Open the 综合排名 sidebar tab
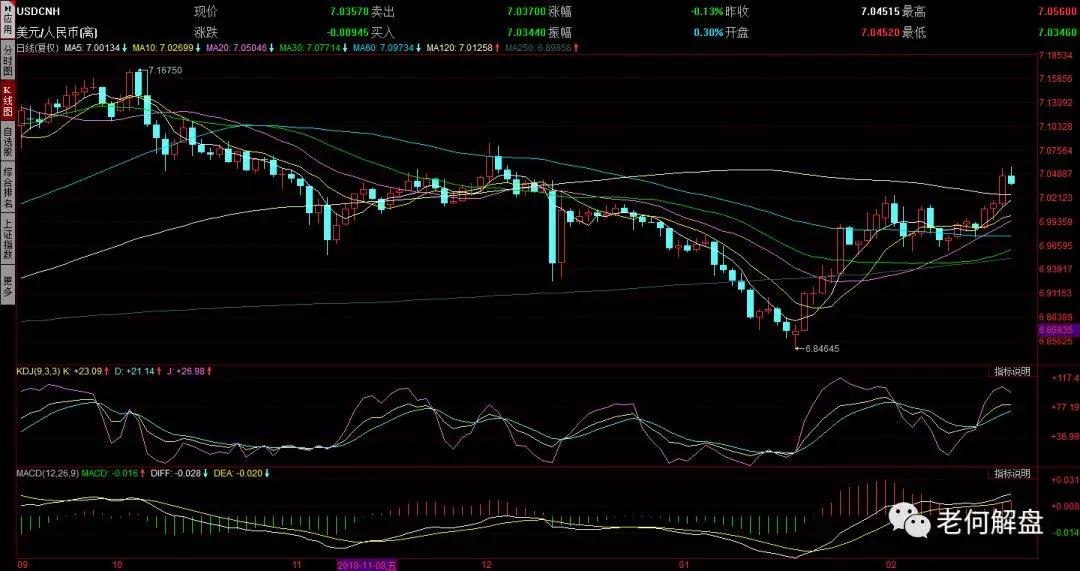Image resolution: width=1080 pixels, height=571 pixels. click(x=7, y=187)
